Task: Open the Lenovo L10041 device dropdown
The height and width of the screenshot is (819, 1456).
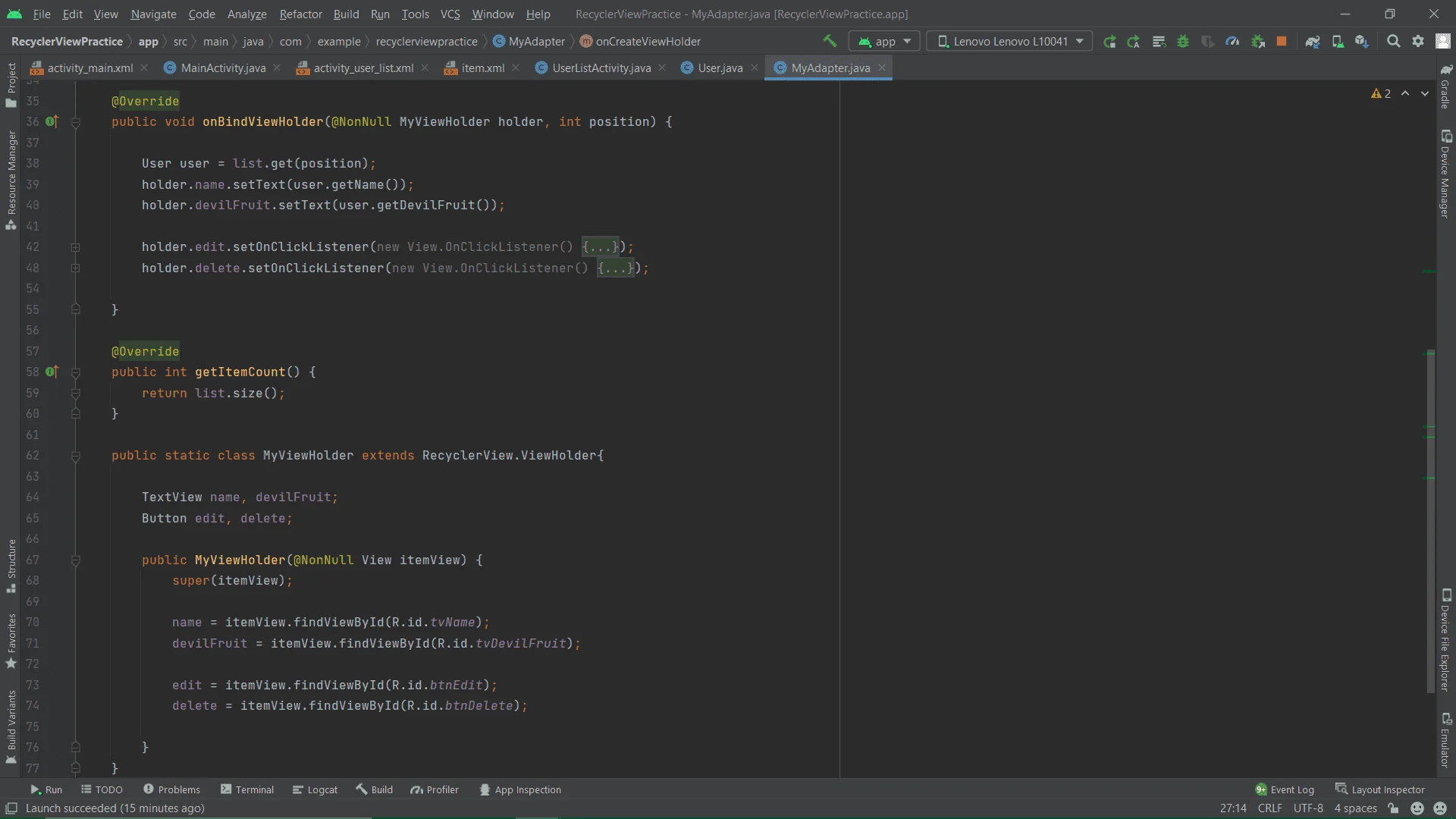Action: pos(1009,41)
